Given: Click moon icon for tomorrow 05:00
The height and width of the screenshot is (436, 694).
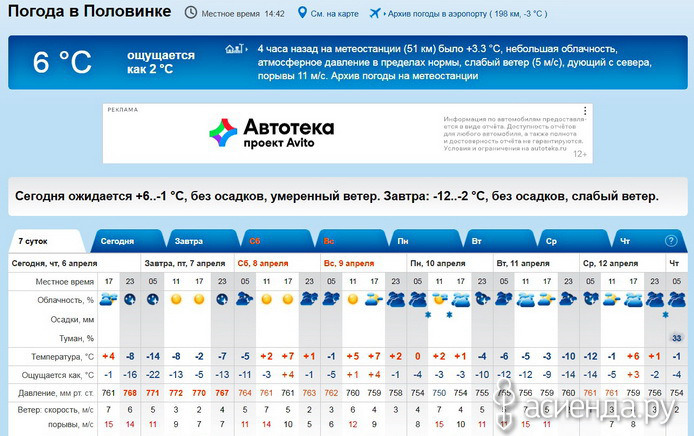Looking at the screenshot, I should (x=153, y=300).
